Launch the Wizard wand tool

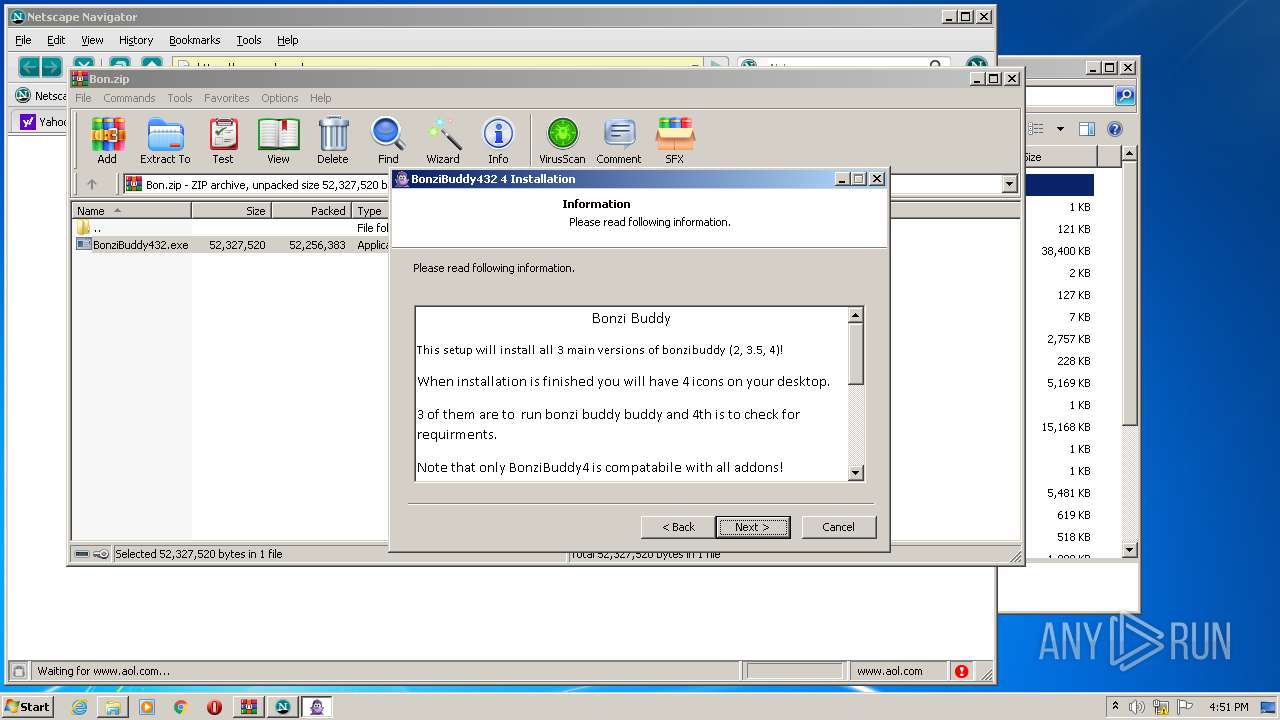(x=443, y=140)
